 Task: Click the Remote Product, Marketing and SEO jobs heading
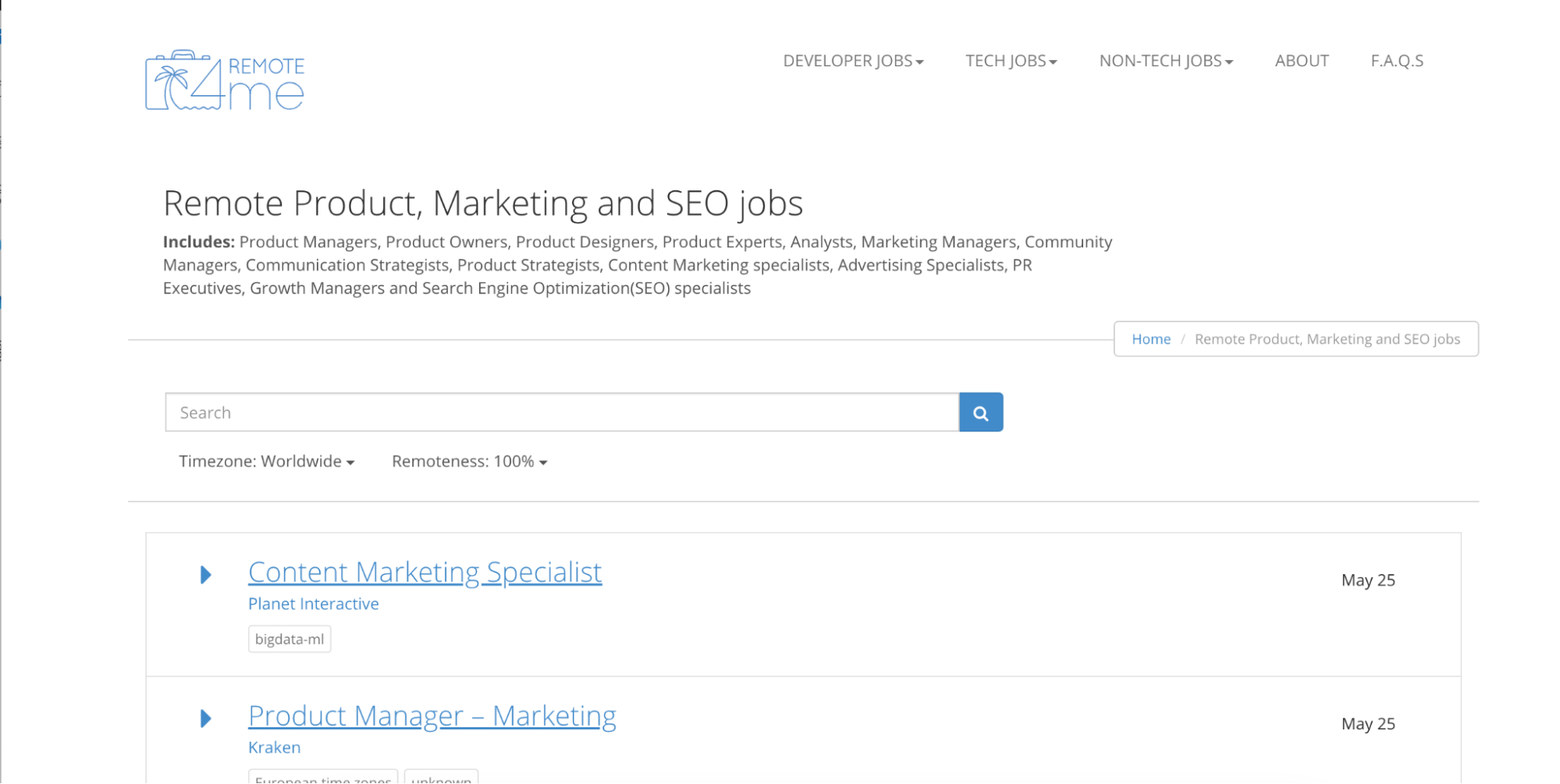(x=483, y=204)
